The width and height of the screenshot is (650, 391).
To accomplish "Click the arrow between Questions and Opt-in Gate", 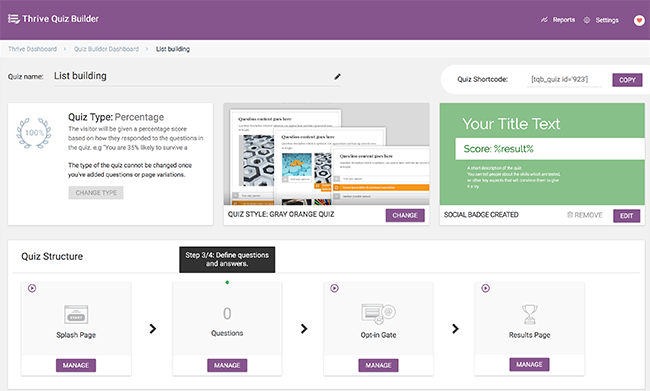I will coord(304,329).
